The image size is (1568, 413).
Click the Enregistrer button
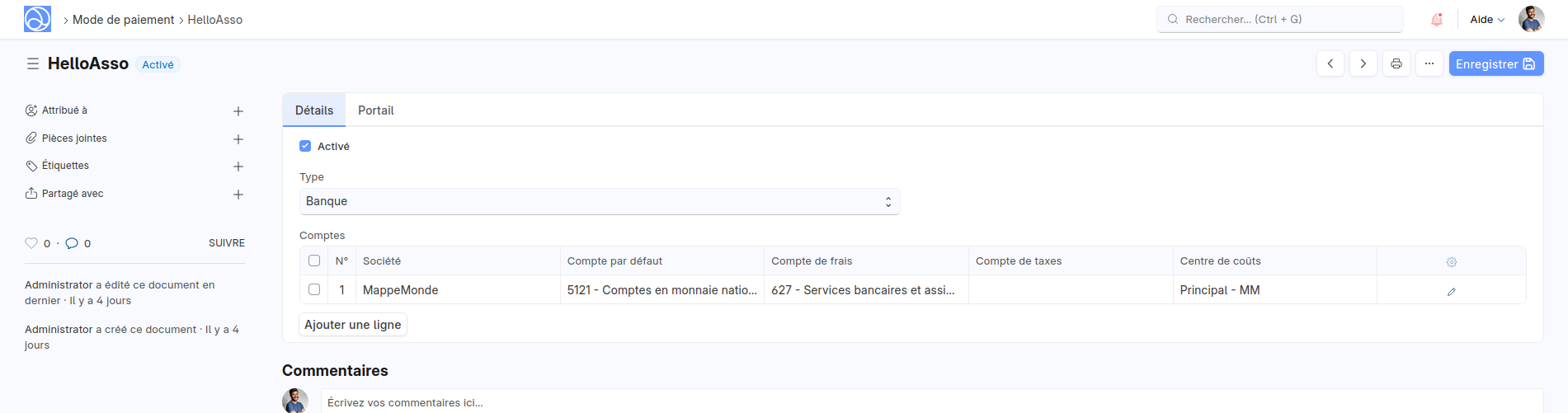tap(1495, 63)
